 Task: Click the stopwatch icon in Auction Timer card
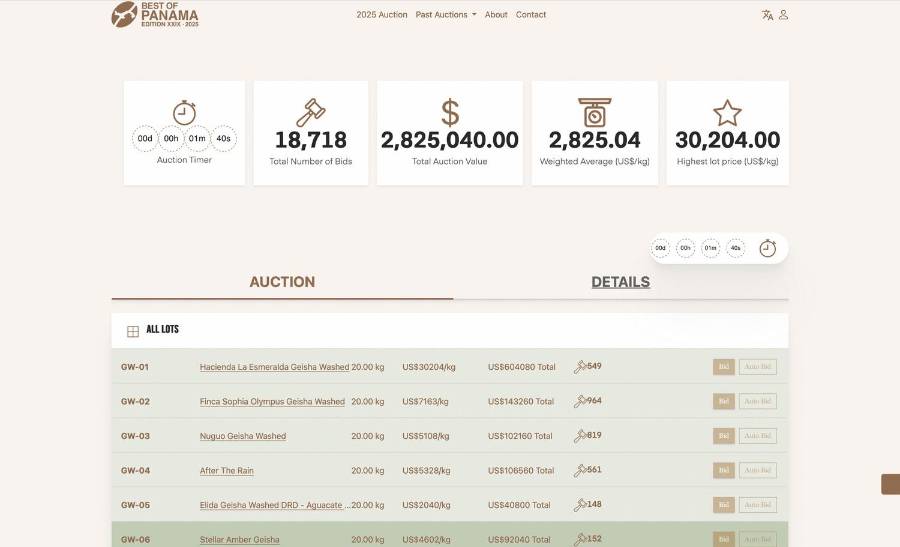(x=184, y=112)
